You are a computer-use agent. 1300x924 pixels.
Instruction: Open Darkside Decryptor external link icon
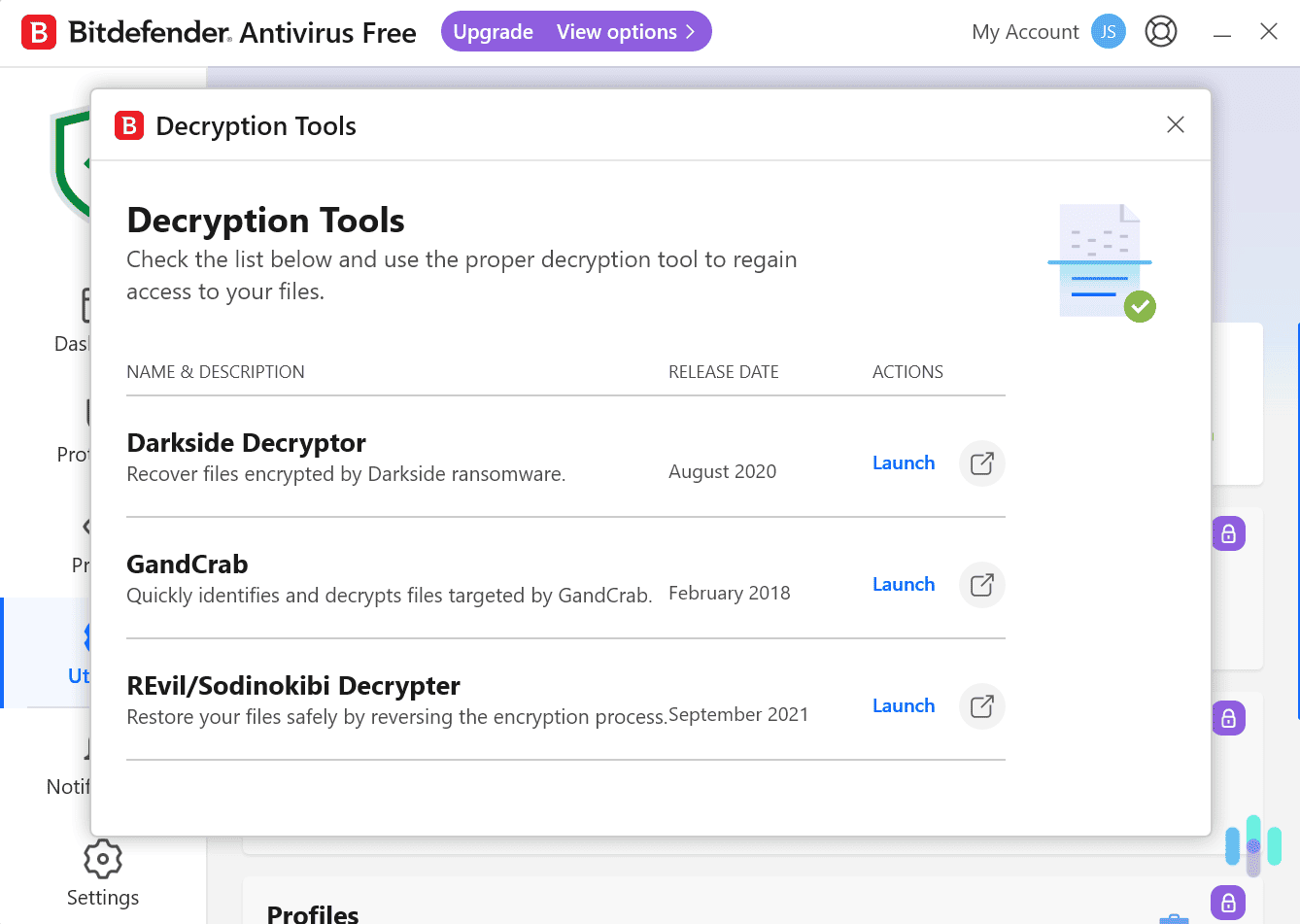pos(980,463)
